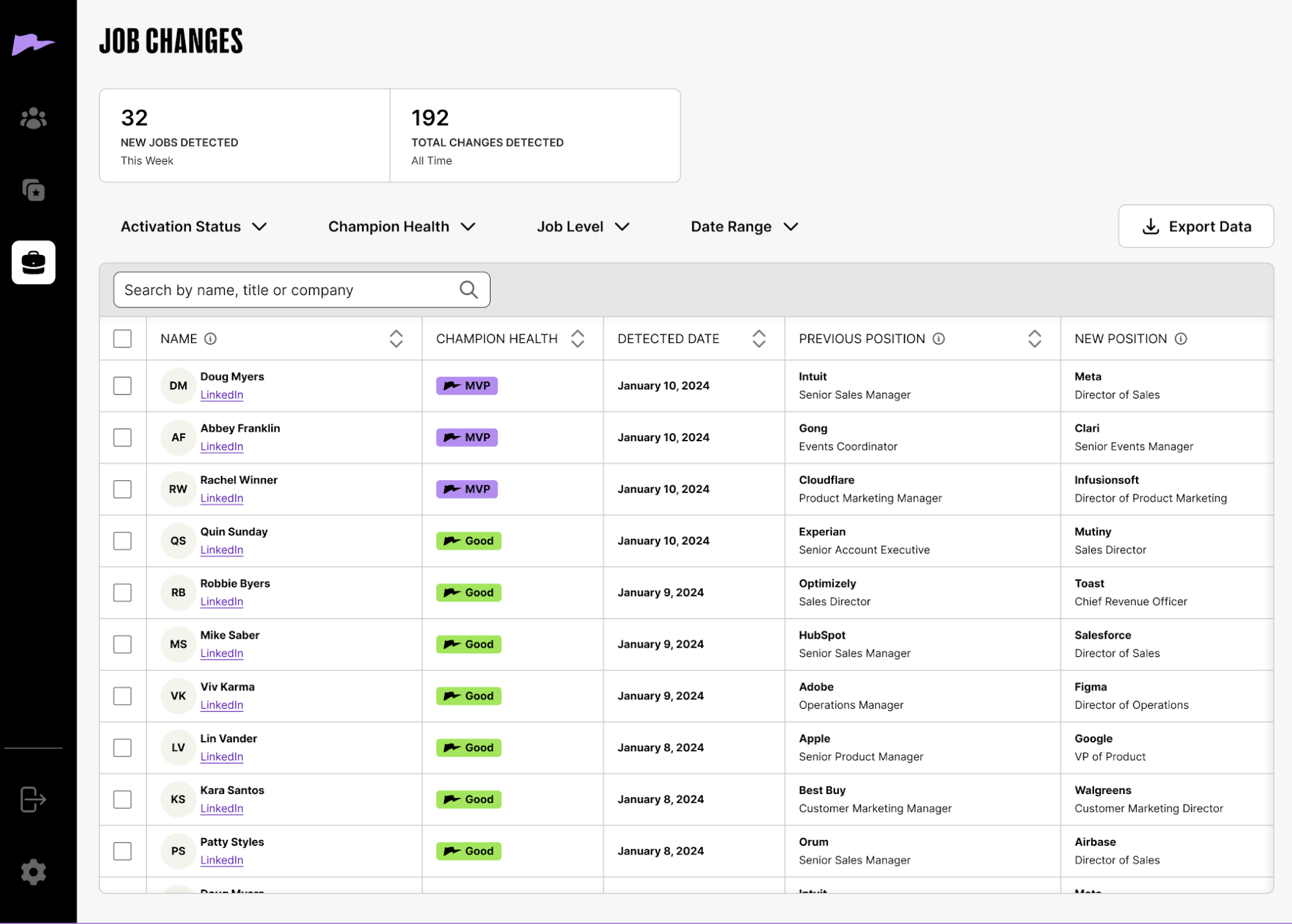Check the Doug Myers row checkbox
Screen dimensions: 1292x924
122,386
